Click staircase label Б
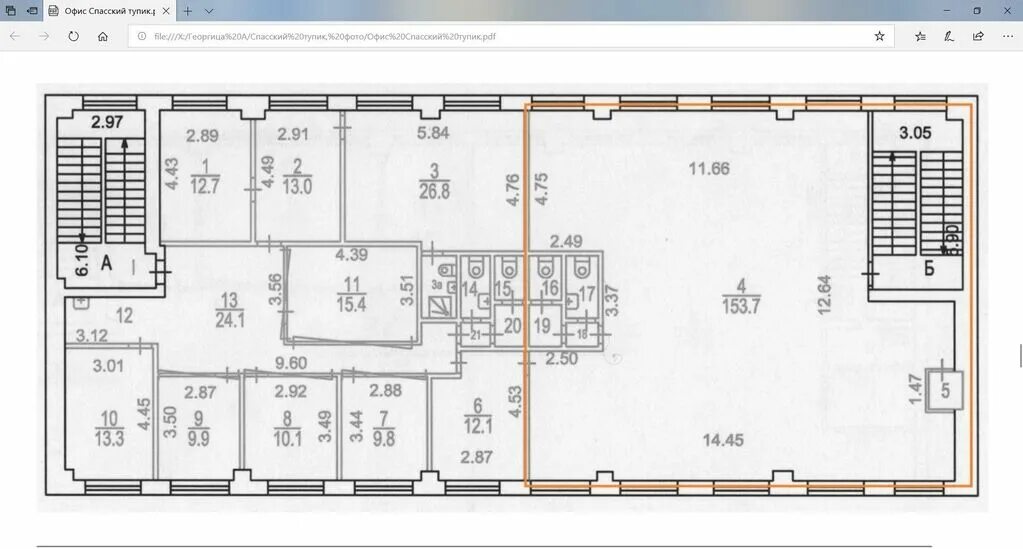Viewport: 1023px width, 549px height. pyautogui.click(x=929, y=268)
